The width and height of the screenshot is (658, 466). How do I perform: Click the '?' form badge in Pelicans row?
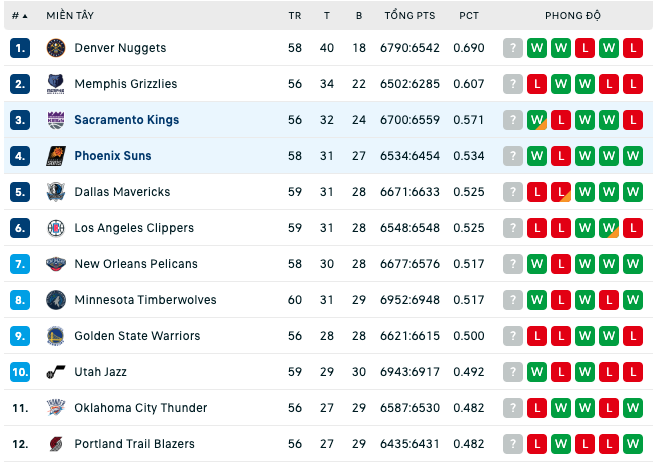513,264
